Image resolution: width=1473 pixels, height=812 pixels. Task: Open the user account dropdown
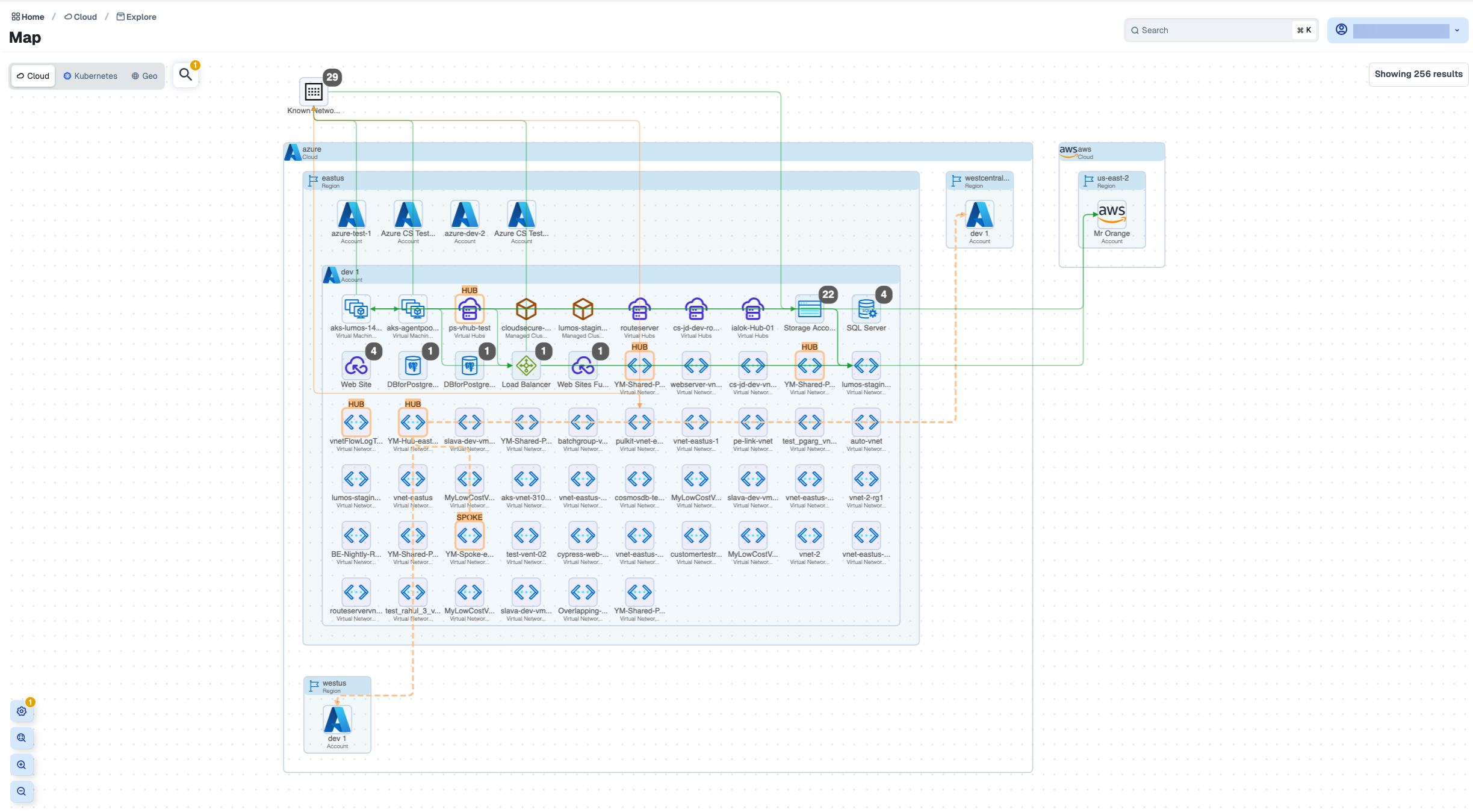1397,30
